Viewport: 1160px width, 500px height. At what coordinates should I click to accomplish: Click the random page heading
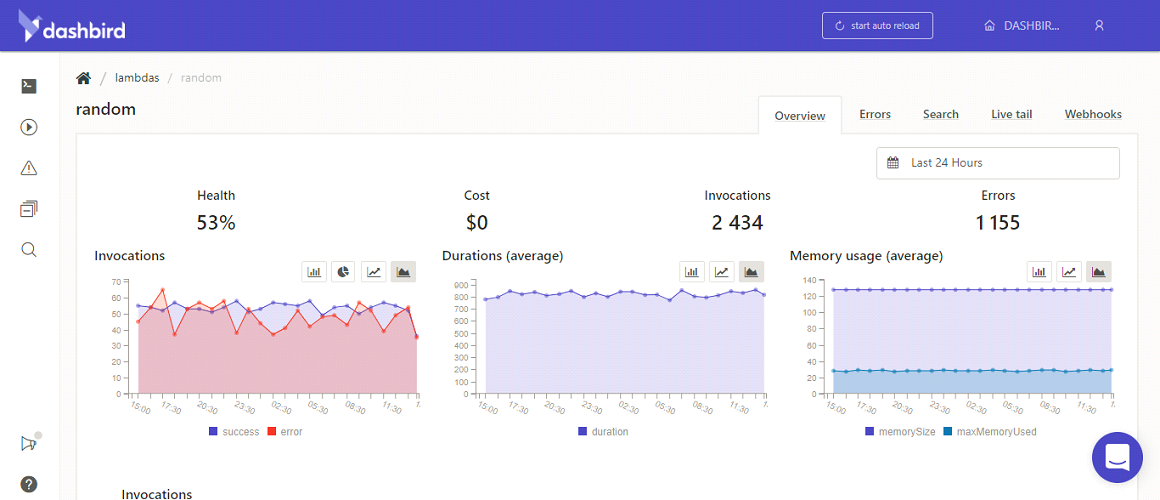tap(106, 109)
